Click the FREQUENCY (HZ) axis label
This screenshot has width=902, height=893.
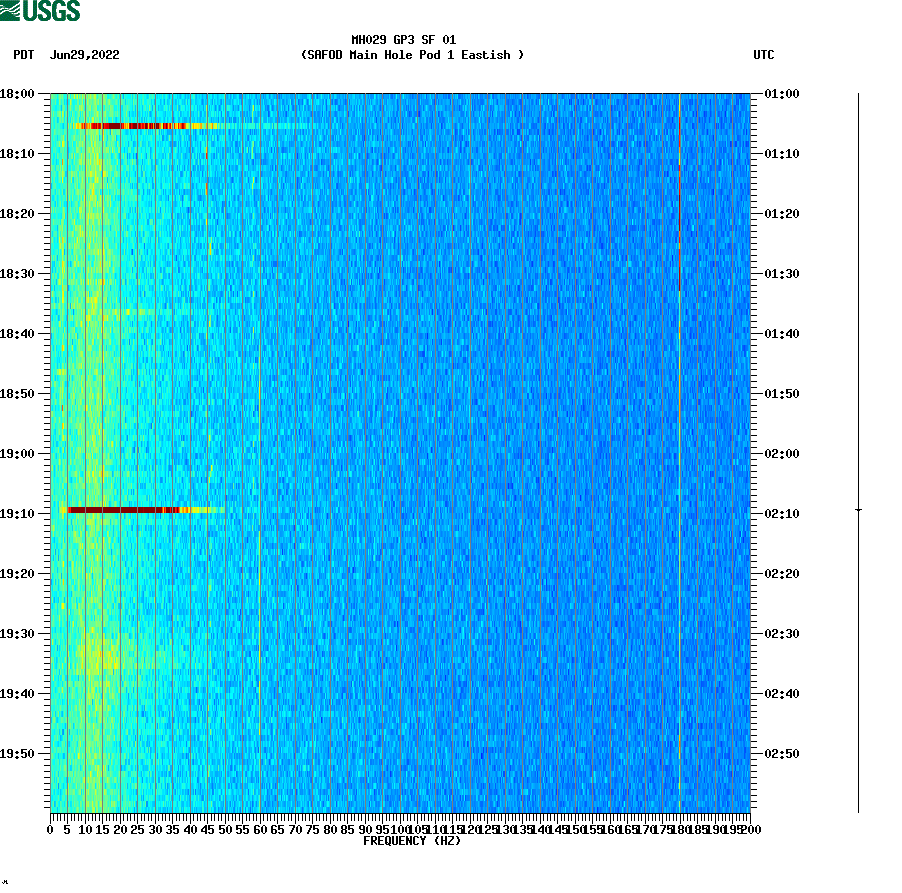click(x=412, y=840)
